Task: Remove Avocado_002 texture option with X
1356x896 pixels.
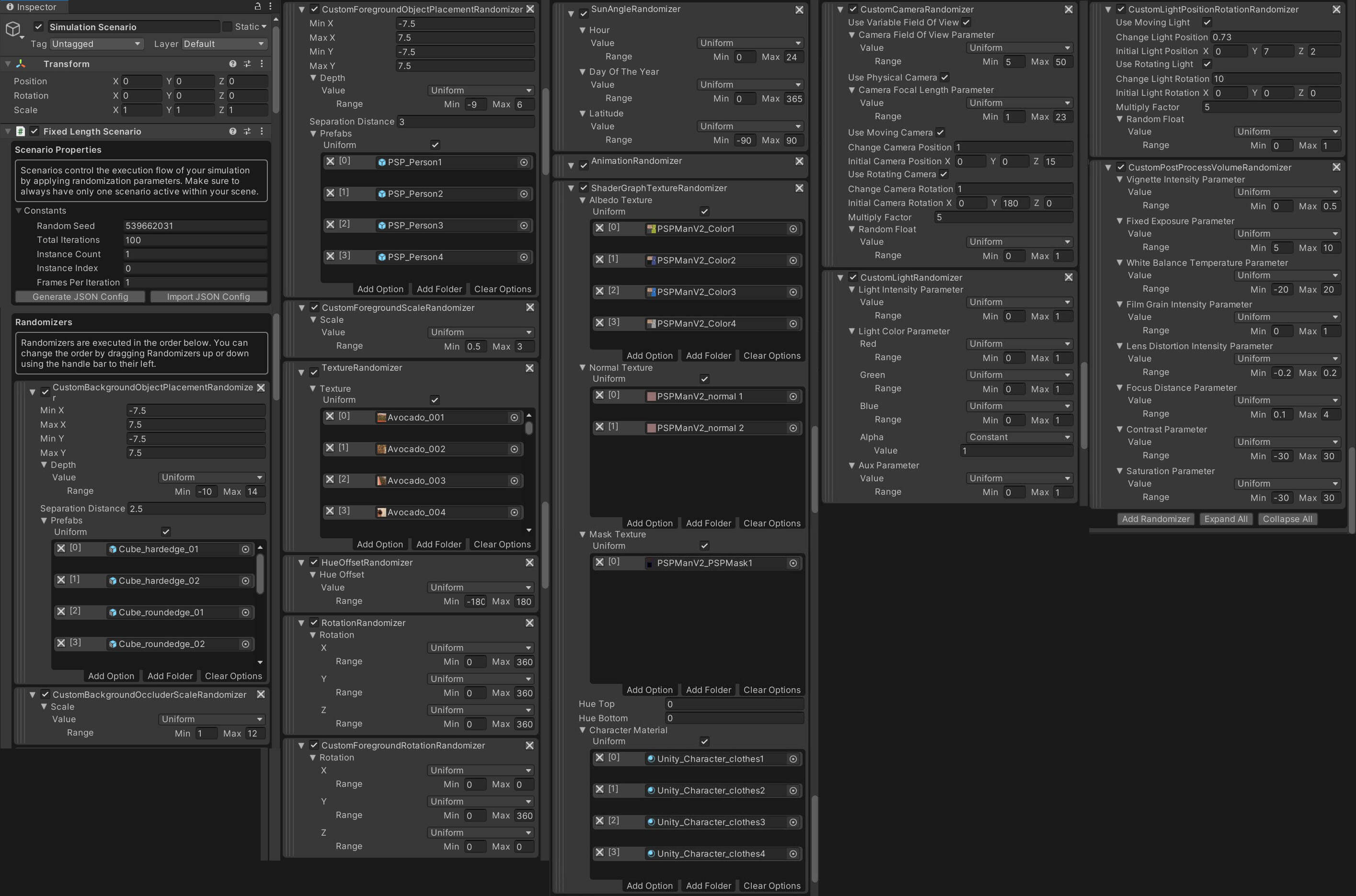Action: [x=330, y=448]
